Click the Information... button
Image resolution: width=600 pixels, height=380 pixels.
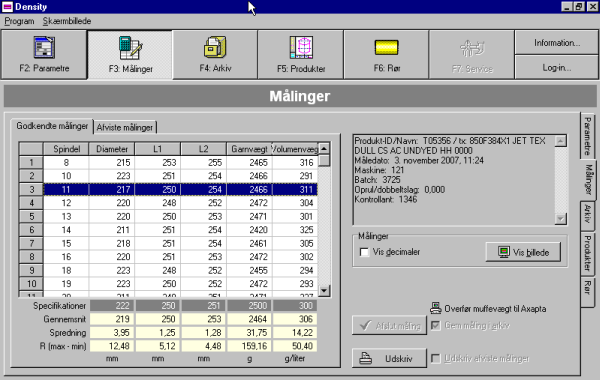coord(557,43)
